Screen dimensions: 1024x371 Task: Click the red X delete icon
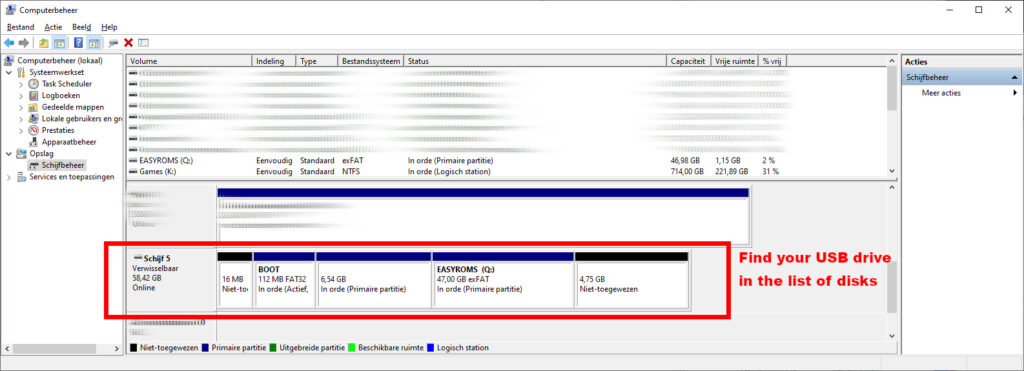point(129,42)
